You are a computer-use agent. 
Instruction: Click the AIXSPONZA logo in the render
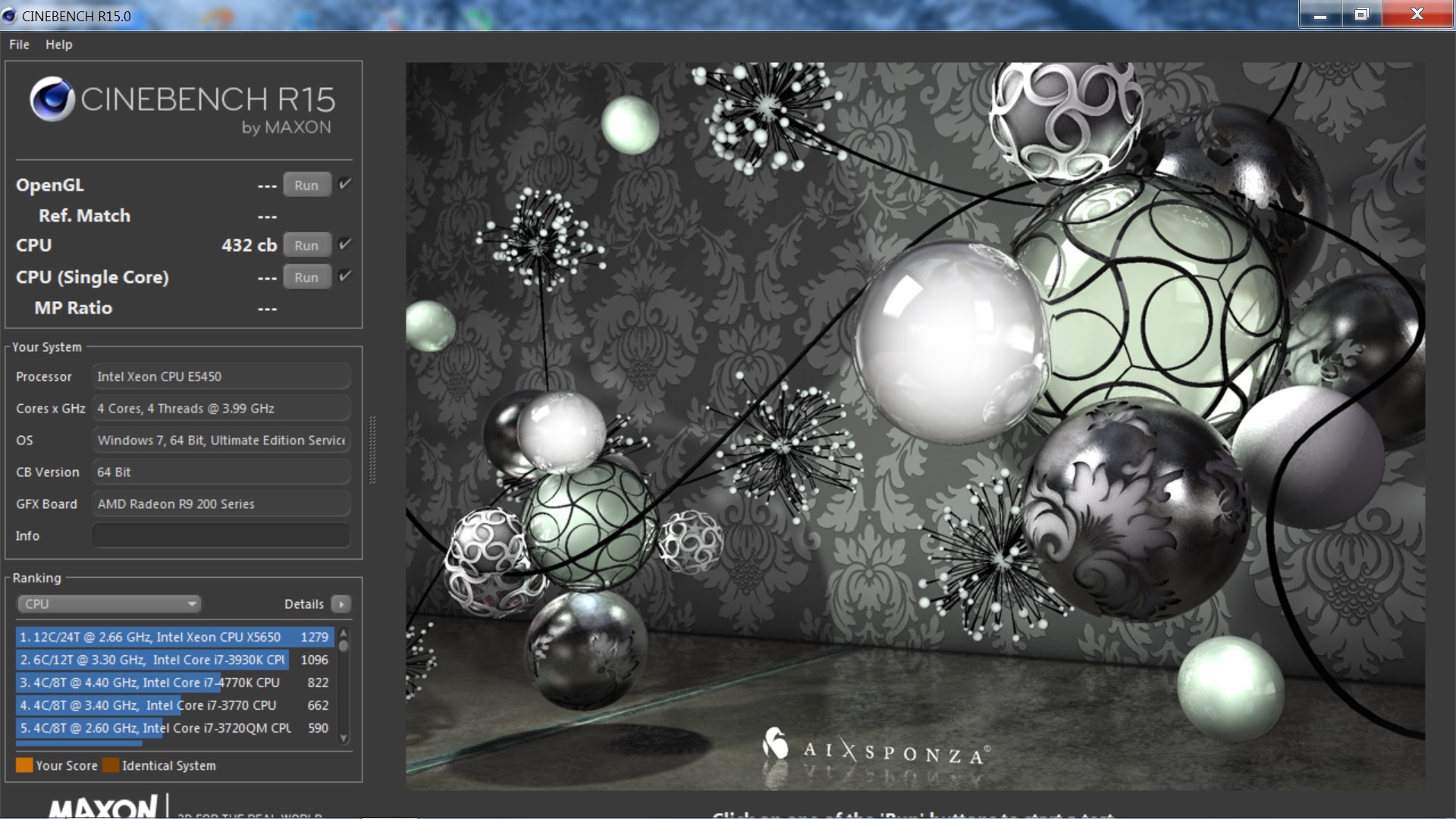pos(875,749)
